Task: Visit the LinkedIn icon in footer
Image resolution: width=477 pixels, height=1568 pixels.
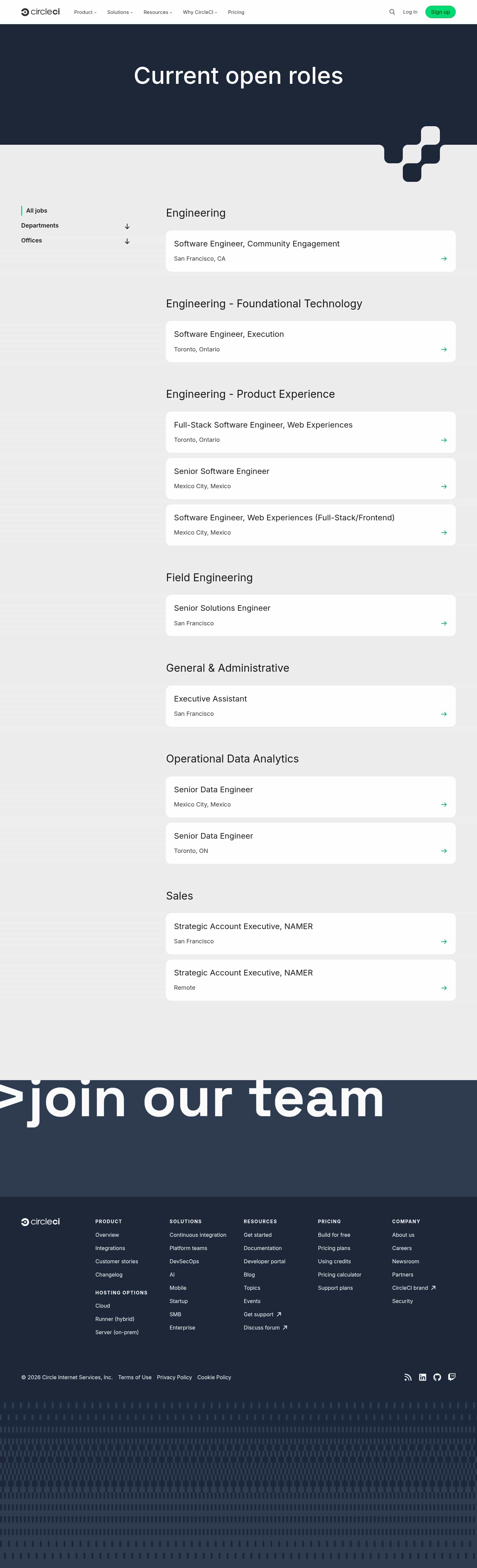Action: pyautogui.click(x=422, y=1378)
